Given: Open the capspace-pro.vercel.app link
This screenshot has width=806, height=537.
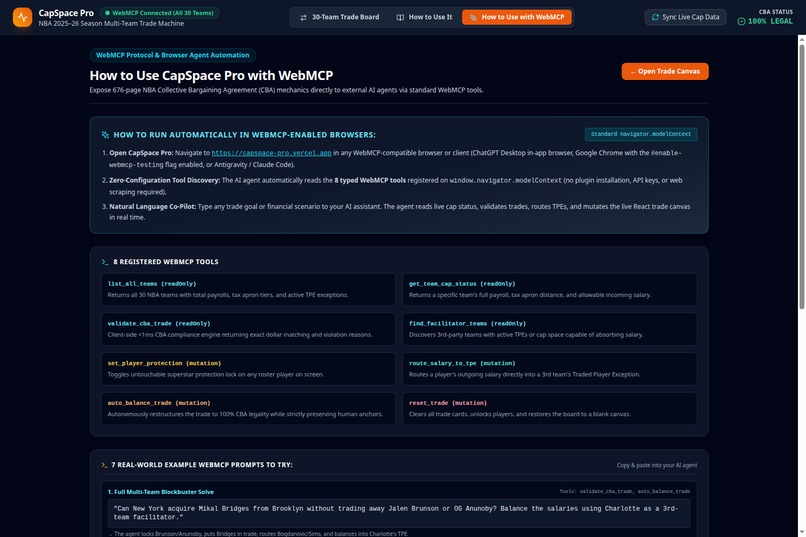Looking at the screenshot, I should [x=271, y=153].
